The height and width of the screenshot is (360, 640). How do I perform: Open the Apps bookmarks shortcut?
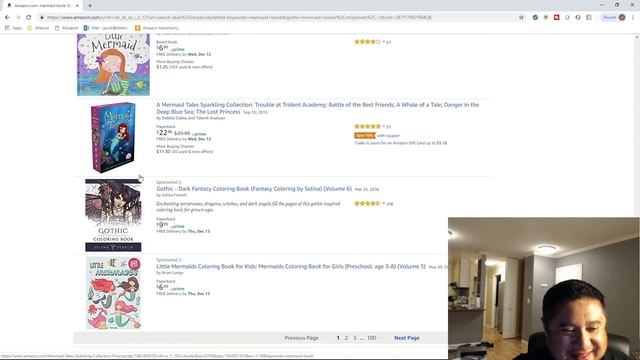pos(13,28)
